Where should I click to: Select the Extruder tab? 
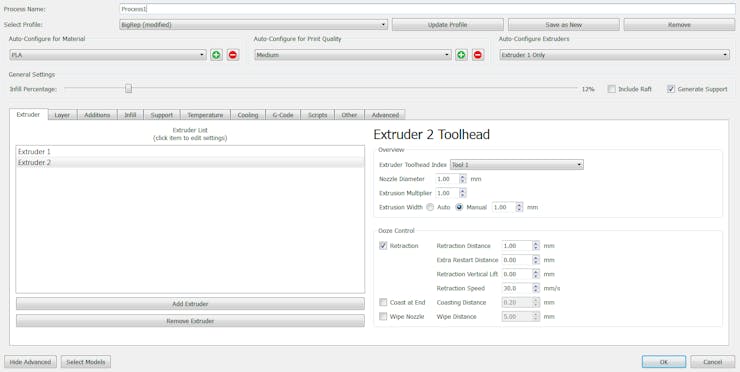(28, 114)
